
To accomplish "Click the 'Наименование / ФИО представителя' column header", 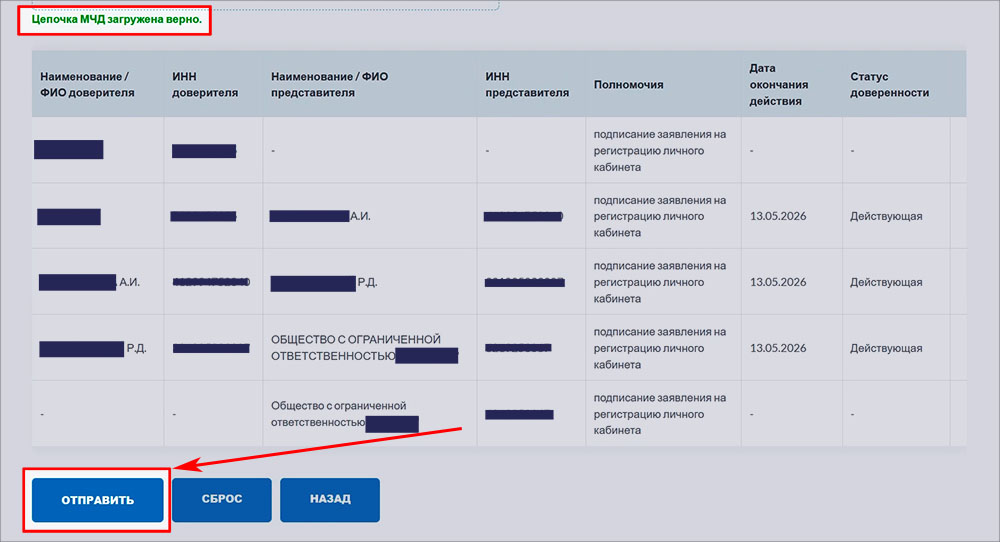I will (x=331, y=84).
